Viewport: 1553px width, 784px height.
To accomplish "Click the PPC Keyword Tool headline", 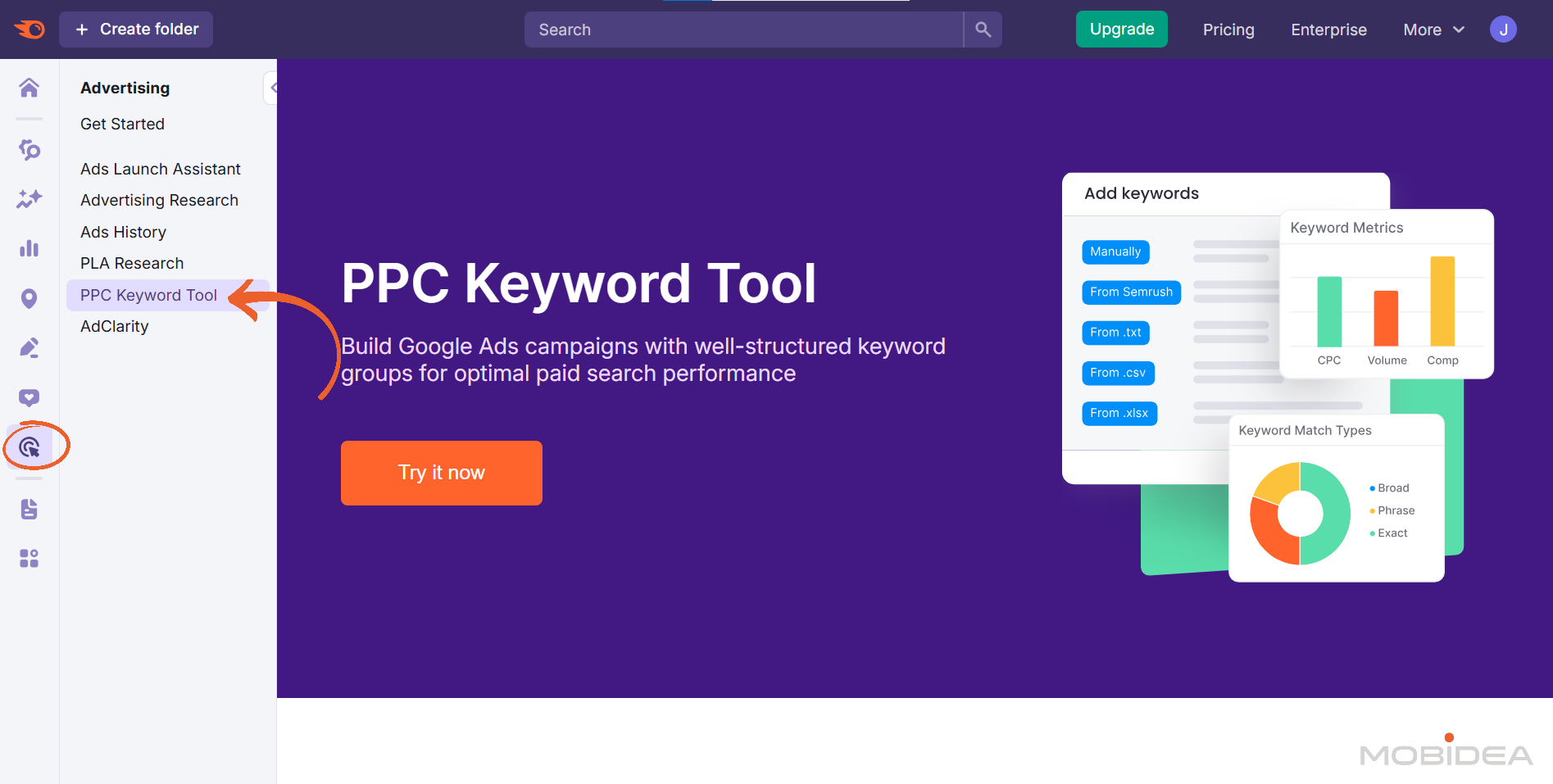I will click(579, 283).
